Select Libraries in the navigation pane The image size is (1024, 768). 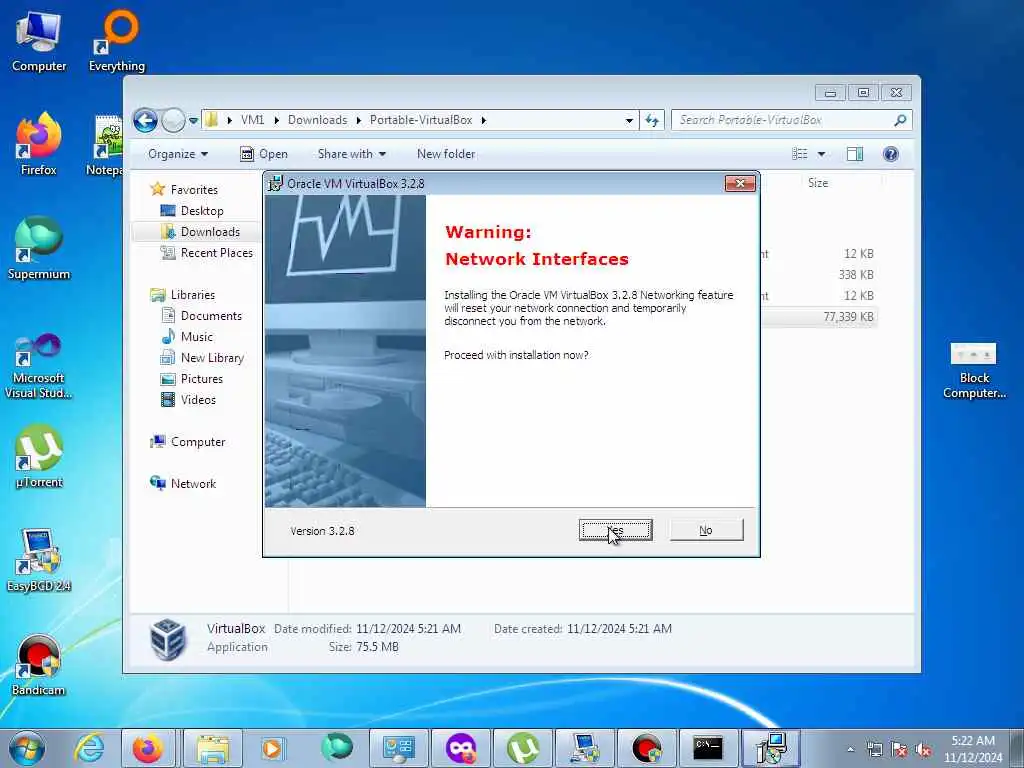pos(192,295)
